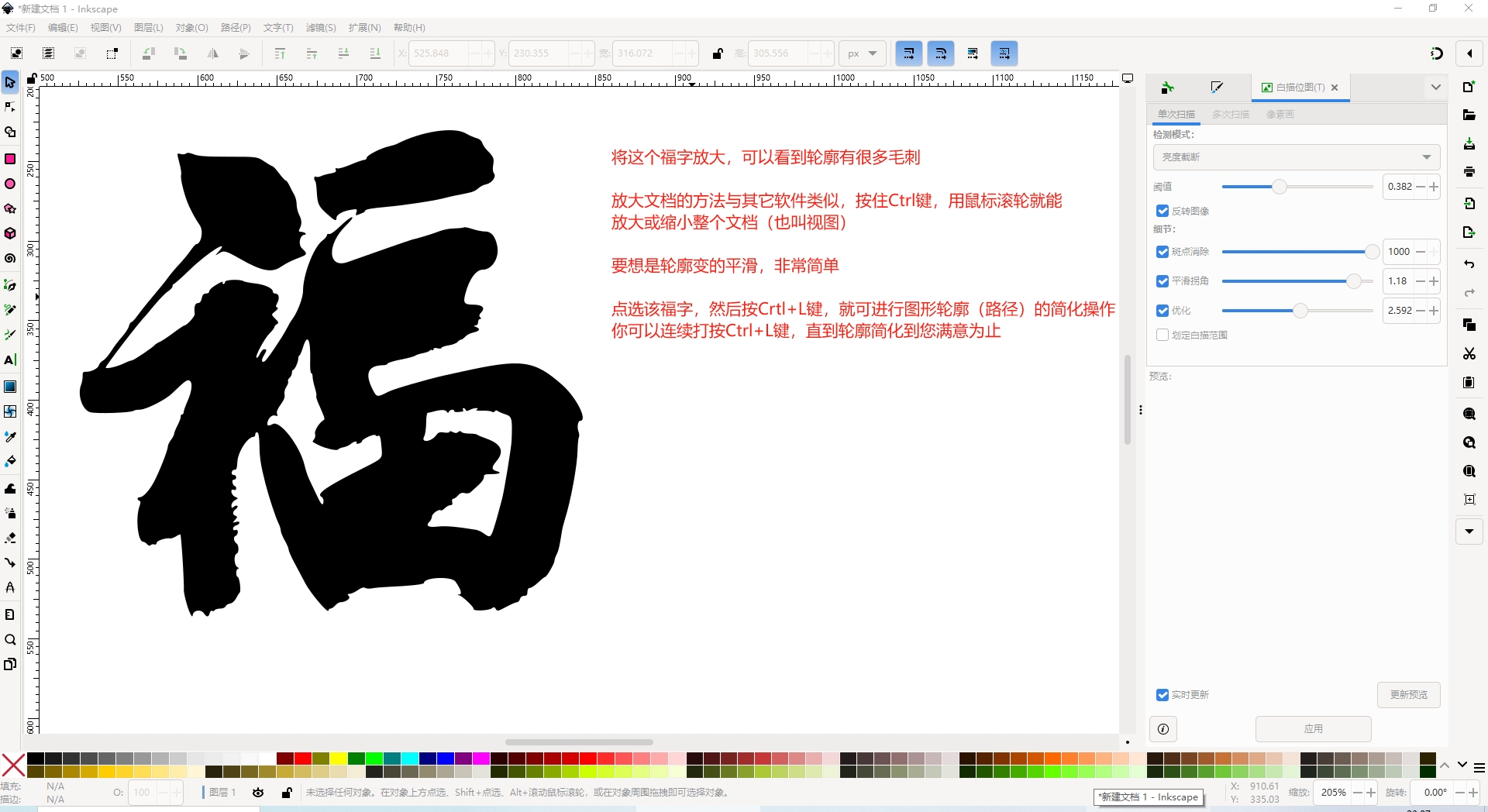Pick the Node editing tool
The height and width of the screenshot is (812, 1488).
10,107
